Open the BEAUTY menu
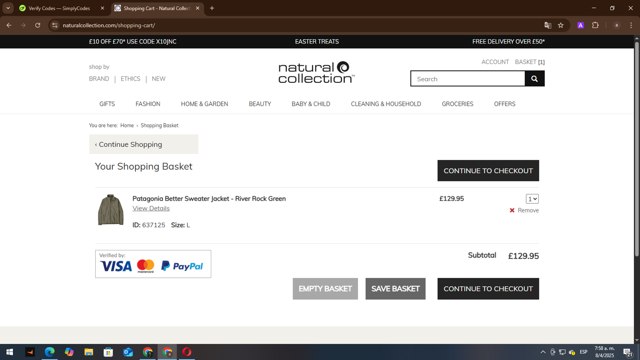 [x=260, y=104]
